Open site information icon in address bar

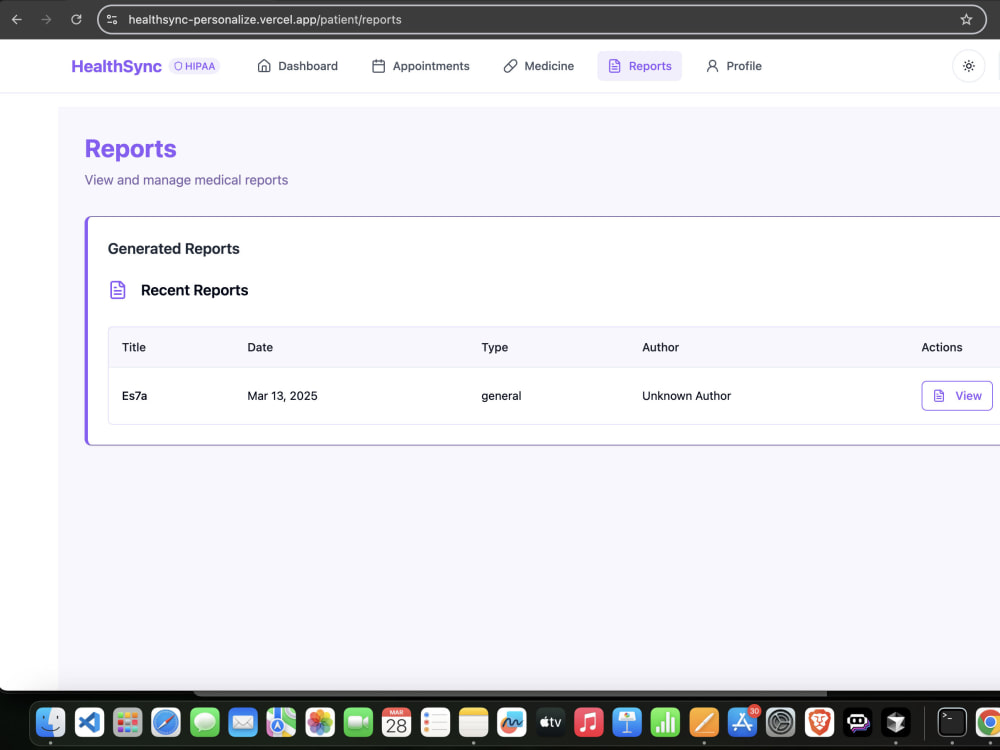[112, 20]
